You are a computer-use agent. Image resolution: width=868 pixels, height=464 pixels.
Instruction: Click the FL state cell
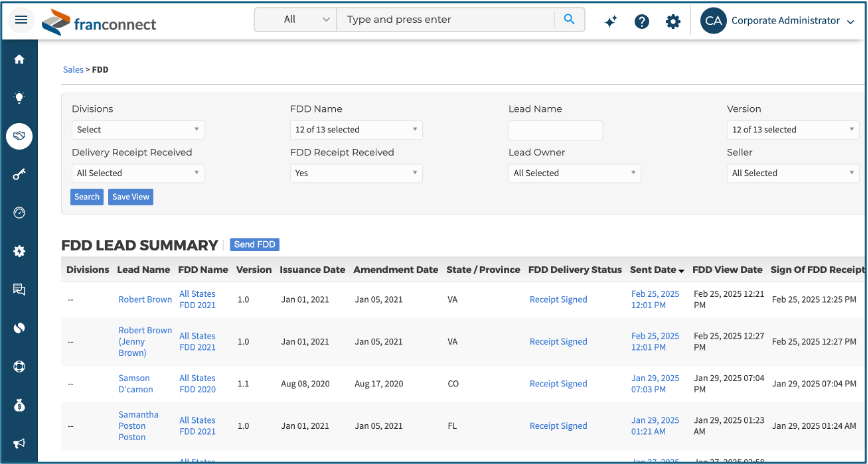click(452, 426)
